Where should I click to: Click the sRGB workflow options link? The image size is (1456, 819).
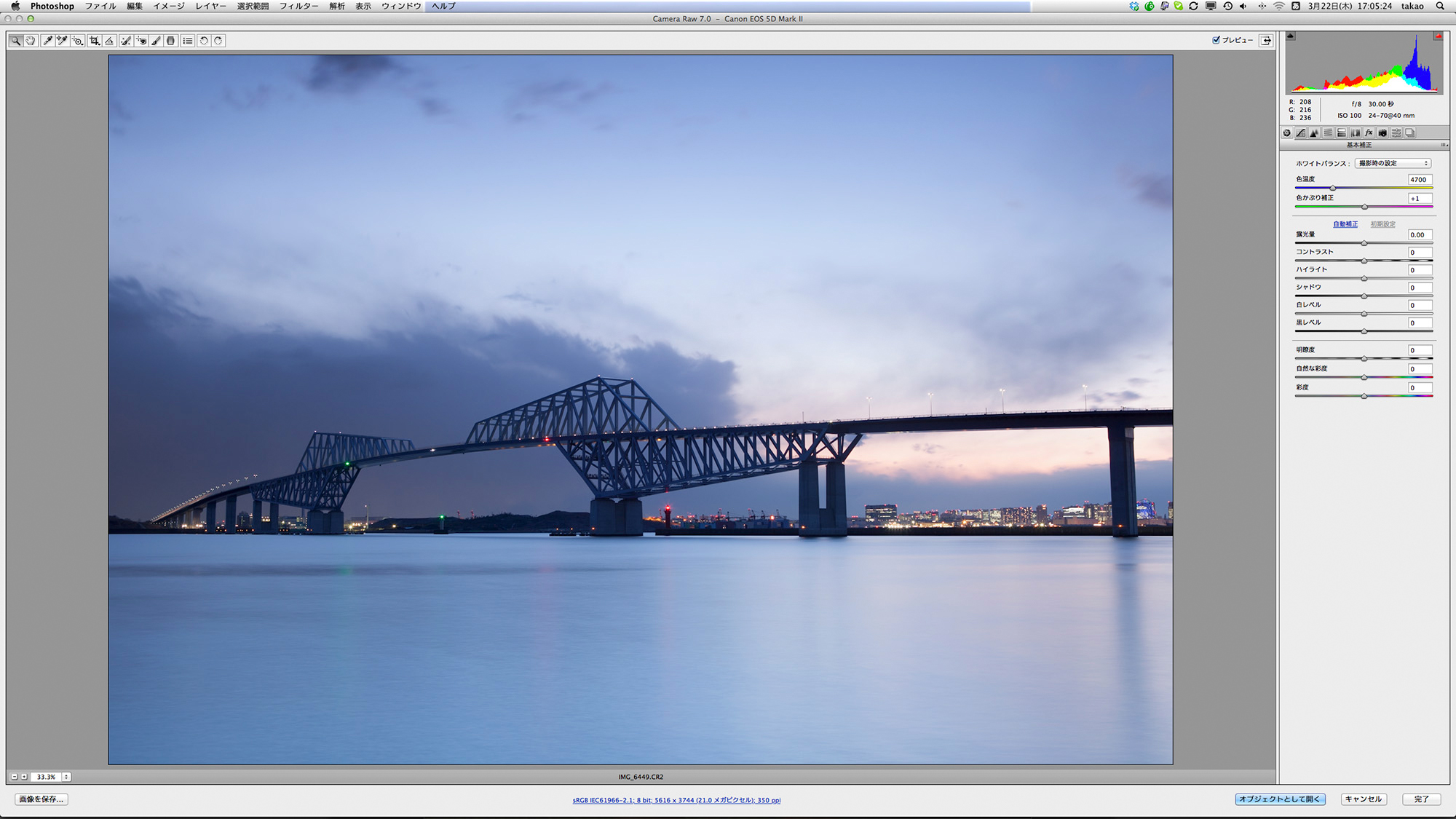[x=676, y=800]
